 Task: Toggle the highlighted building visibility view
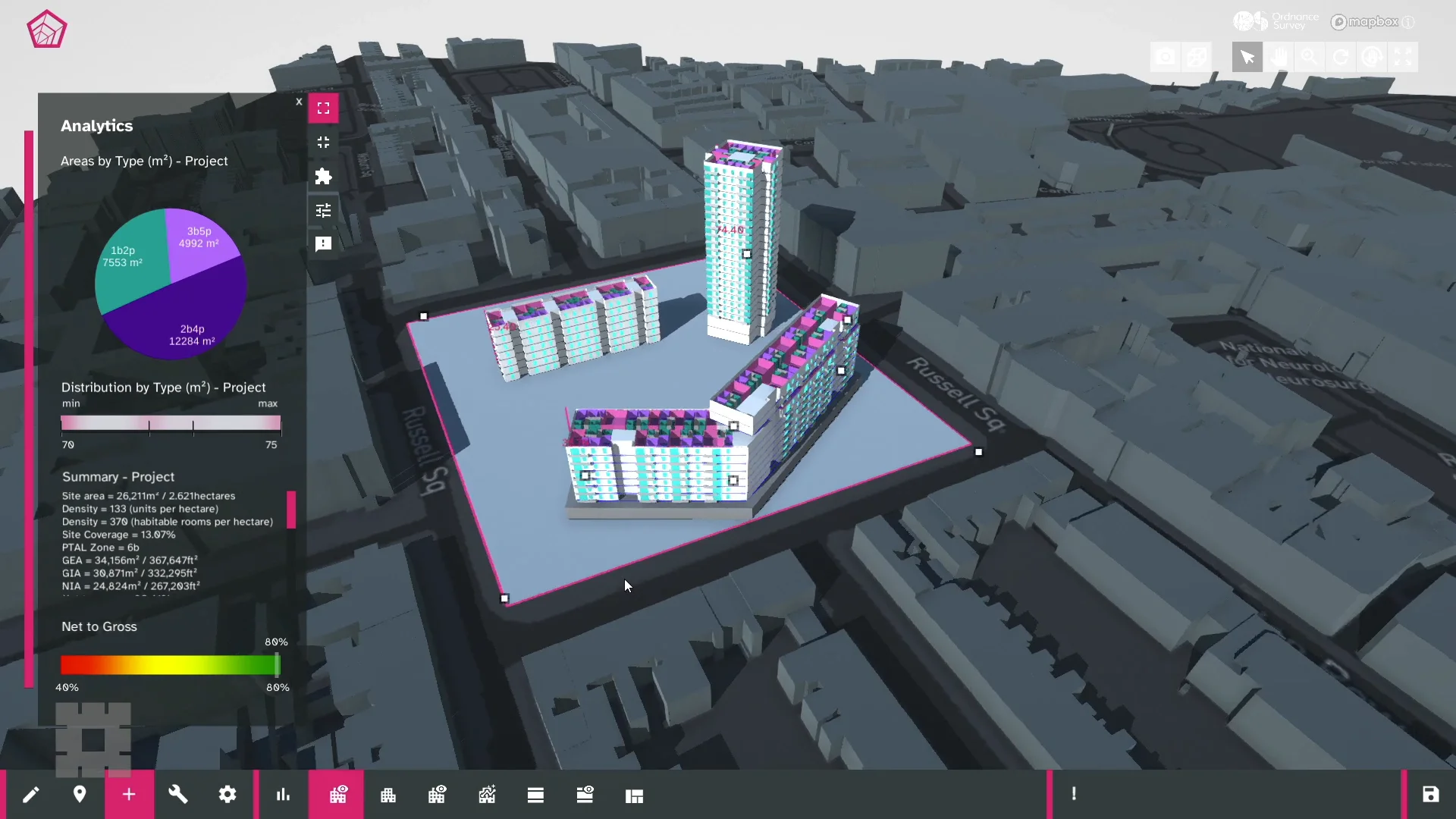pyautogui.click(x=338, y=795)
